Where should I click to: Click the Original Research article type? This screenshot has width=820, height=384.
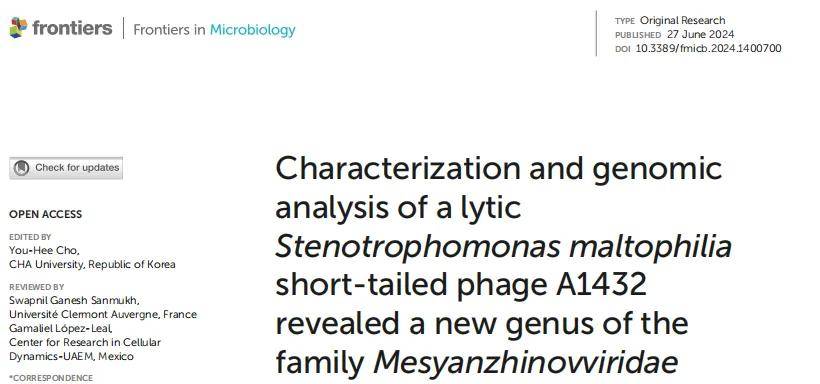click(x=682, y=20)
